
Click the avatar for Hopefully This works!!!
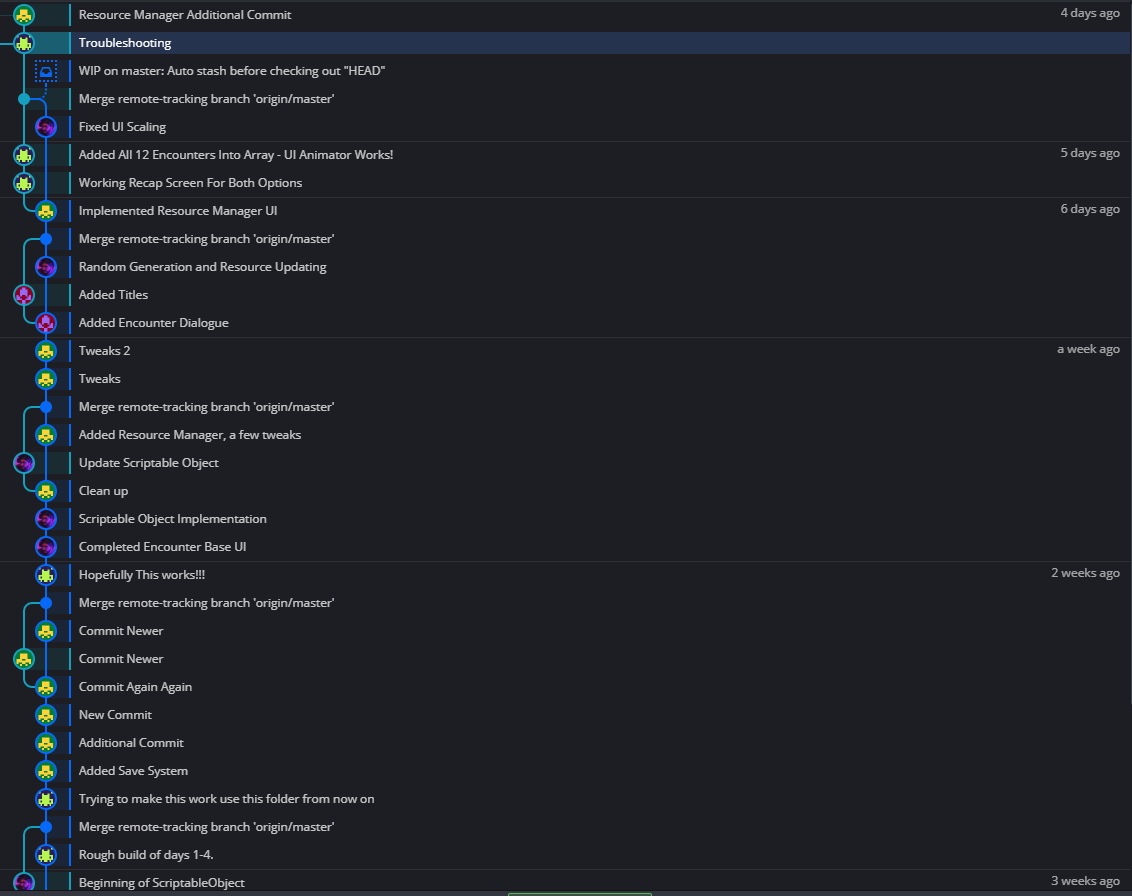click(46, 575)
